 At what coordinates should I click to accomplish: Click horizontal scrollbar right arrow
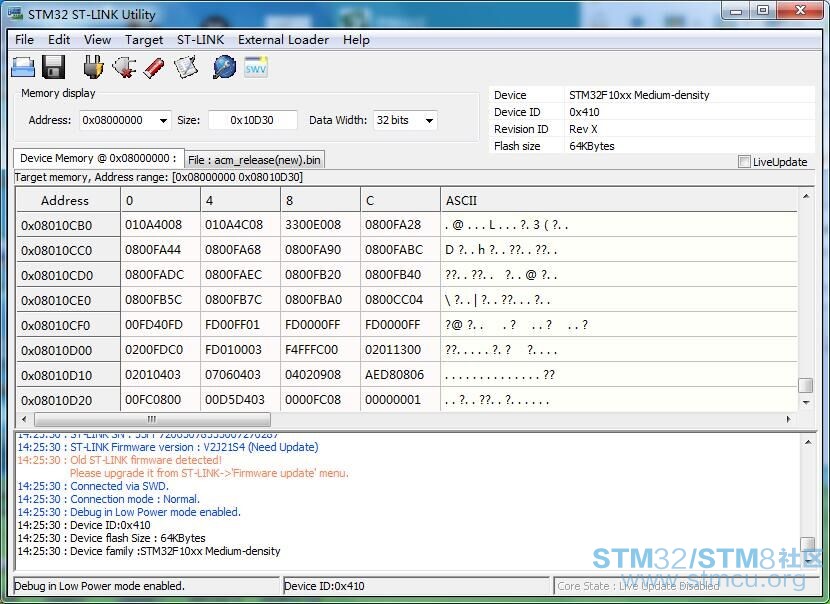point(788,419)
